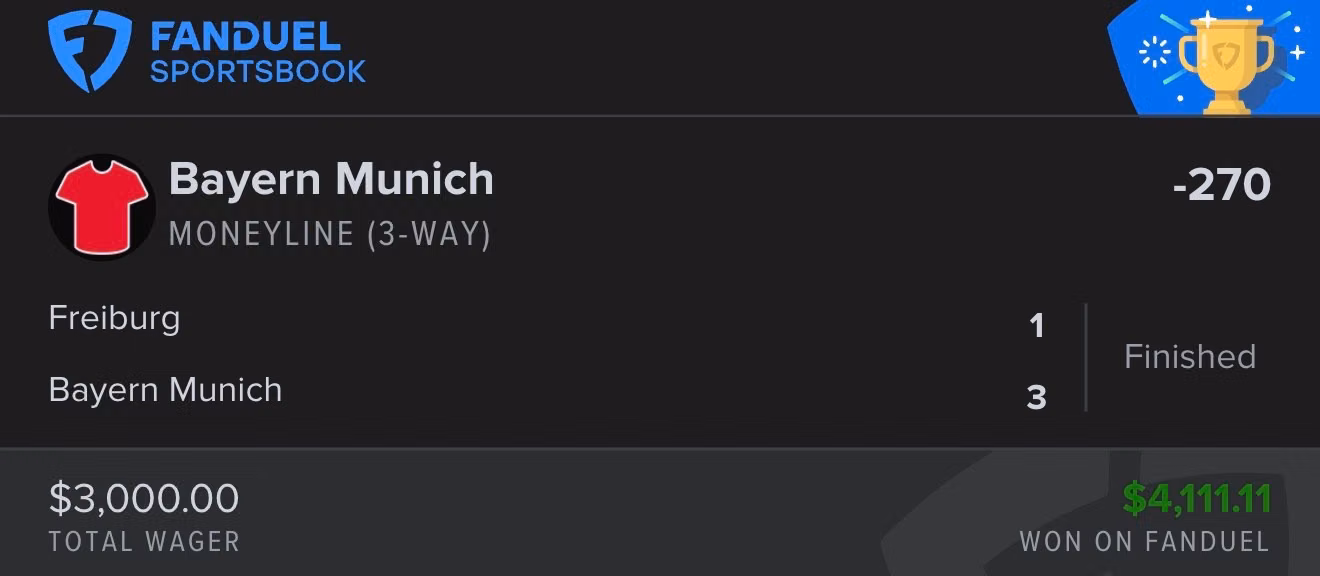Select the -270 odds value
This screenshot has width=1320, height=576.
click(x=1221, y=186)
